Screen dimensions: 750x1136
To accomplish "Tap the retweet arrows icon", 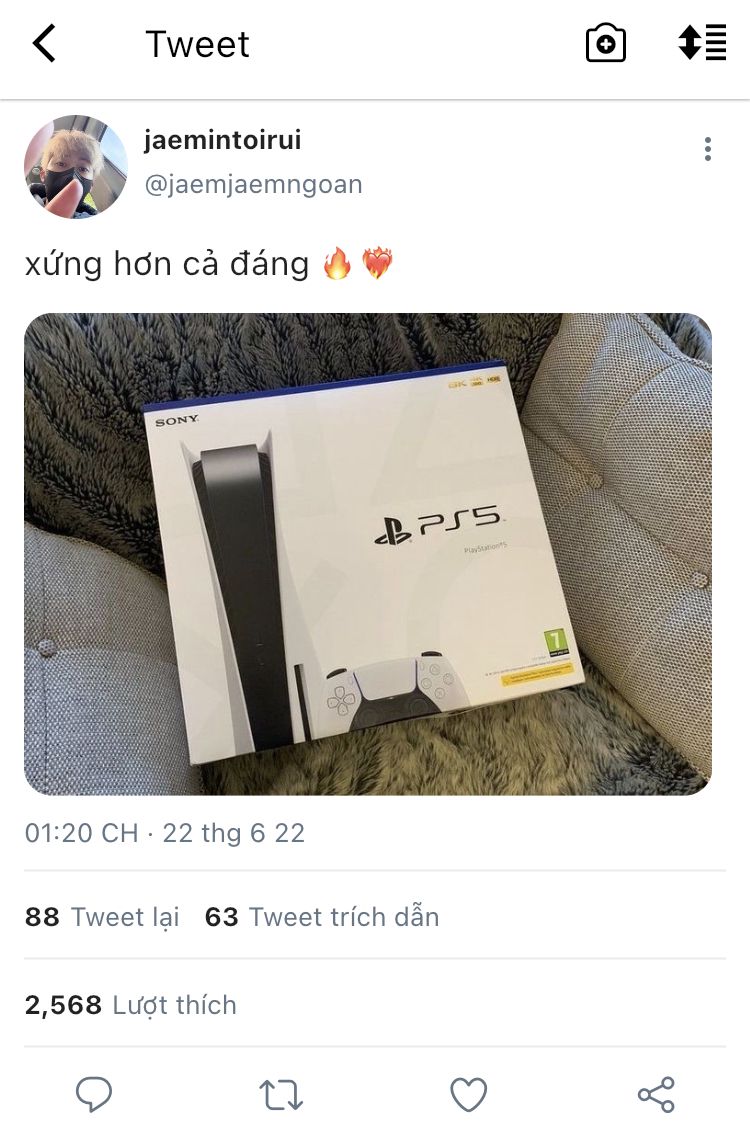I will (281, 1095).
